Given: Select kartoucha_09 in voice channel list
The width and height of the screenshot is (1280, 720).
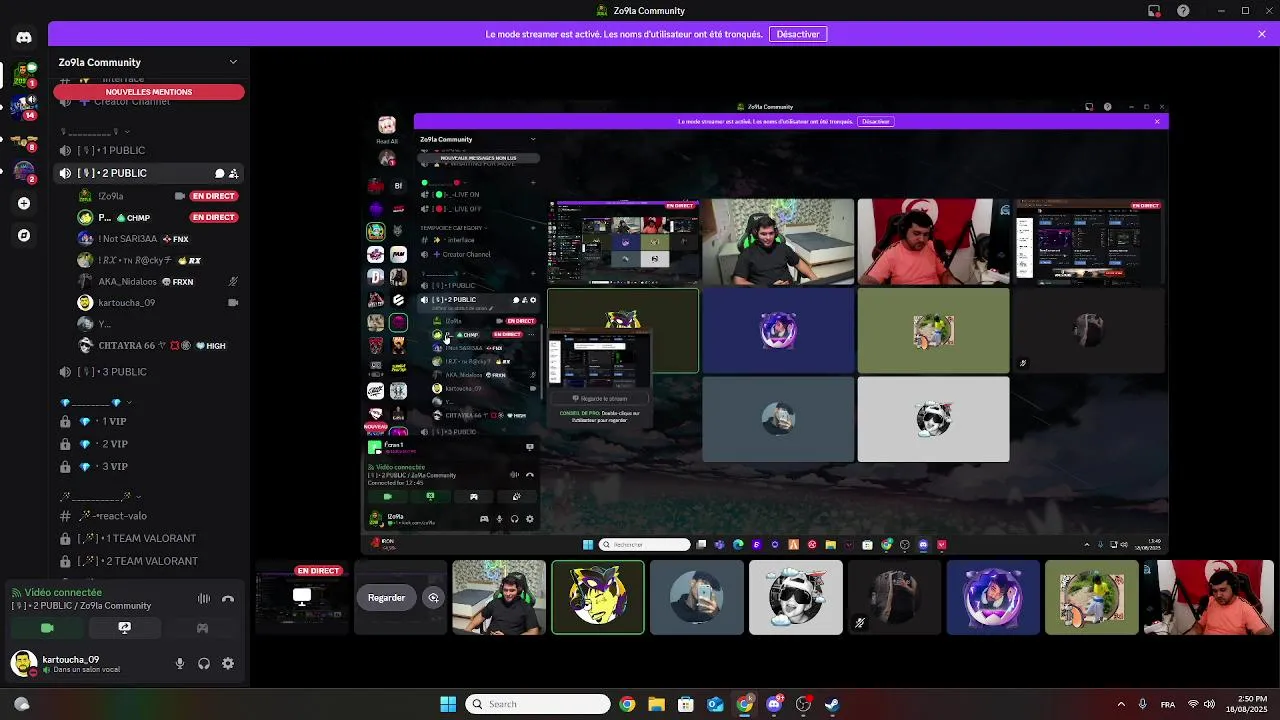Looking at the screenshot, I should coord(158,303).
